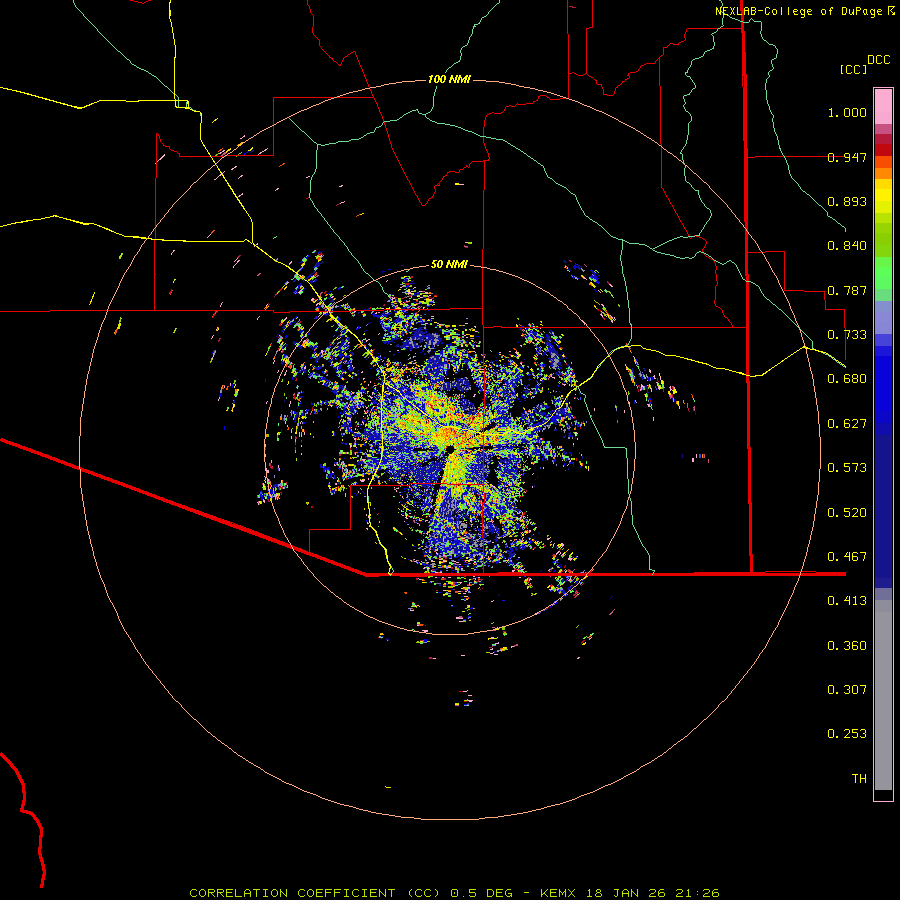Click the 1.000 value on the color scale
900x900 pixels.
[x=847, y=112]
